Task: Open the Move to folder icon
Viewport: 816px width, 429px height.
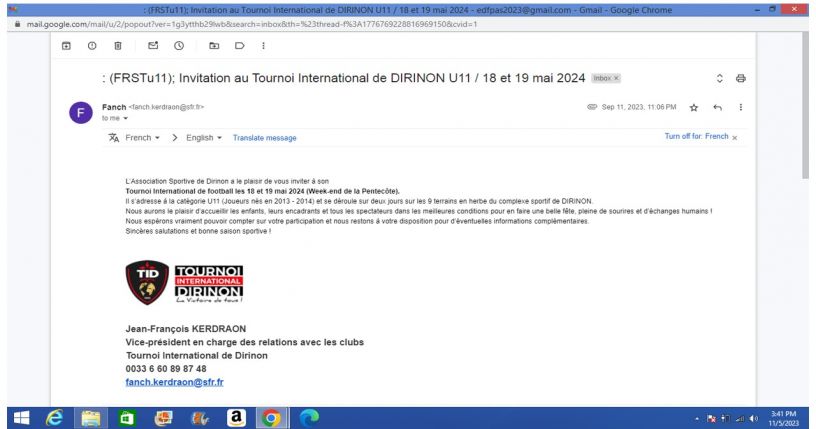Action: (x=212, y=45)
